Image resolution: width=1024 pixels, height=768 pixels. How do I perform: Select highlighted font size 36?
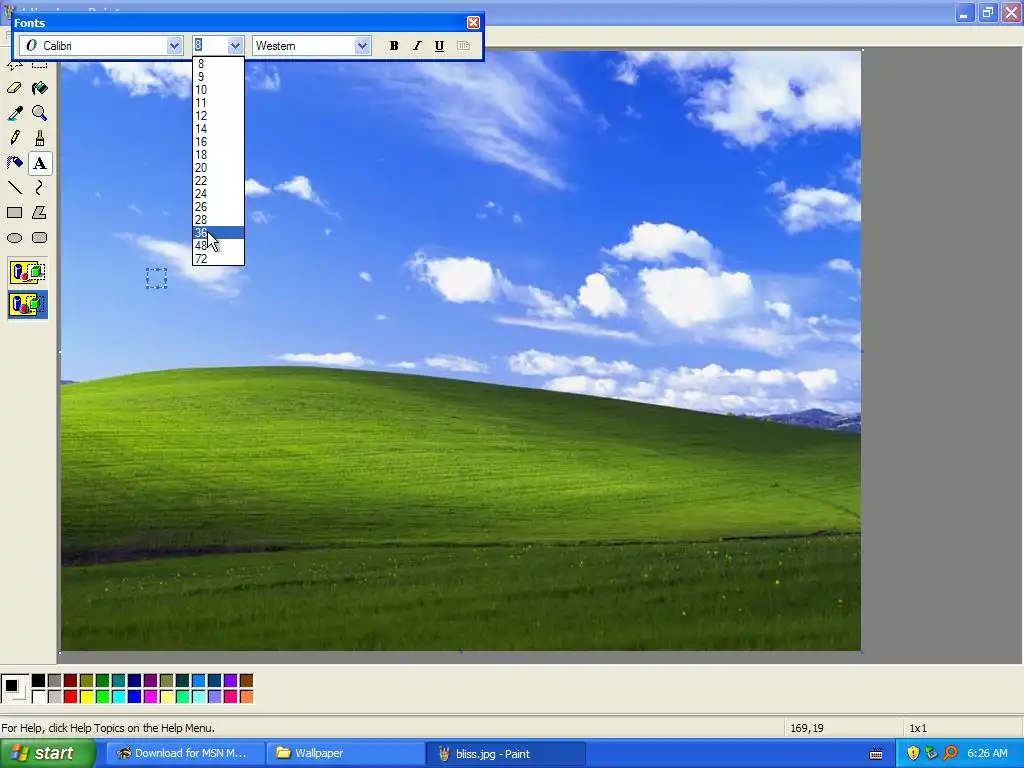218,232
